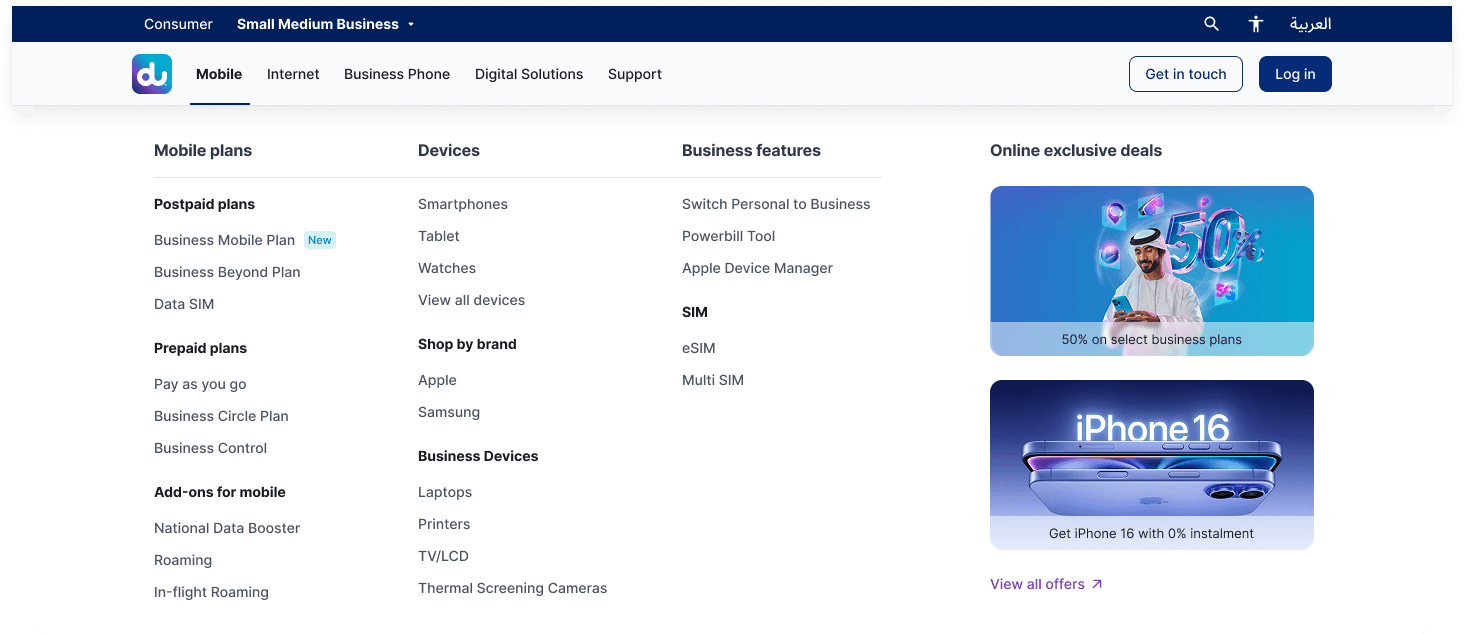Browse Tablet devices

439,236
